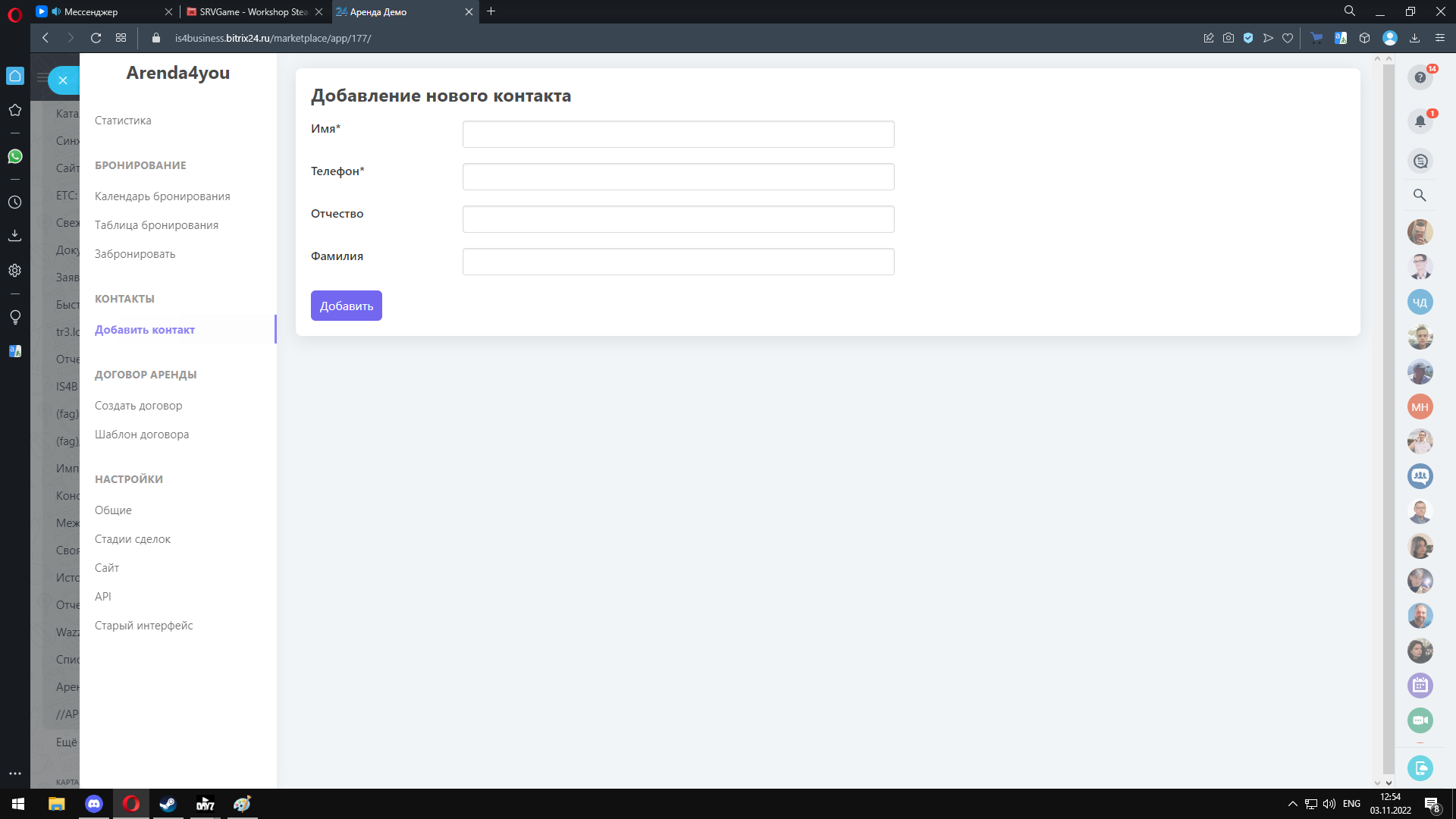Viewport: 1456px width, 819px height.
Task: Open Календарь бронирования menu item
Action: [162, 196]
